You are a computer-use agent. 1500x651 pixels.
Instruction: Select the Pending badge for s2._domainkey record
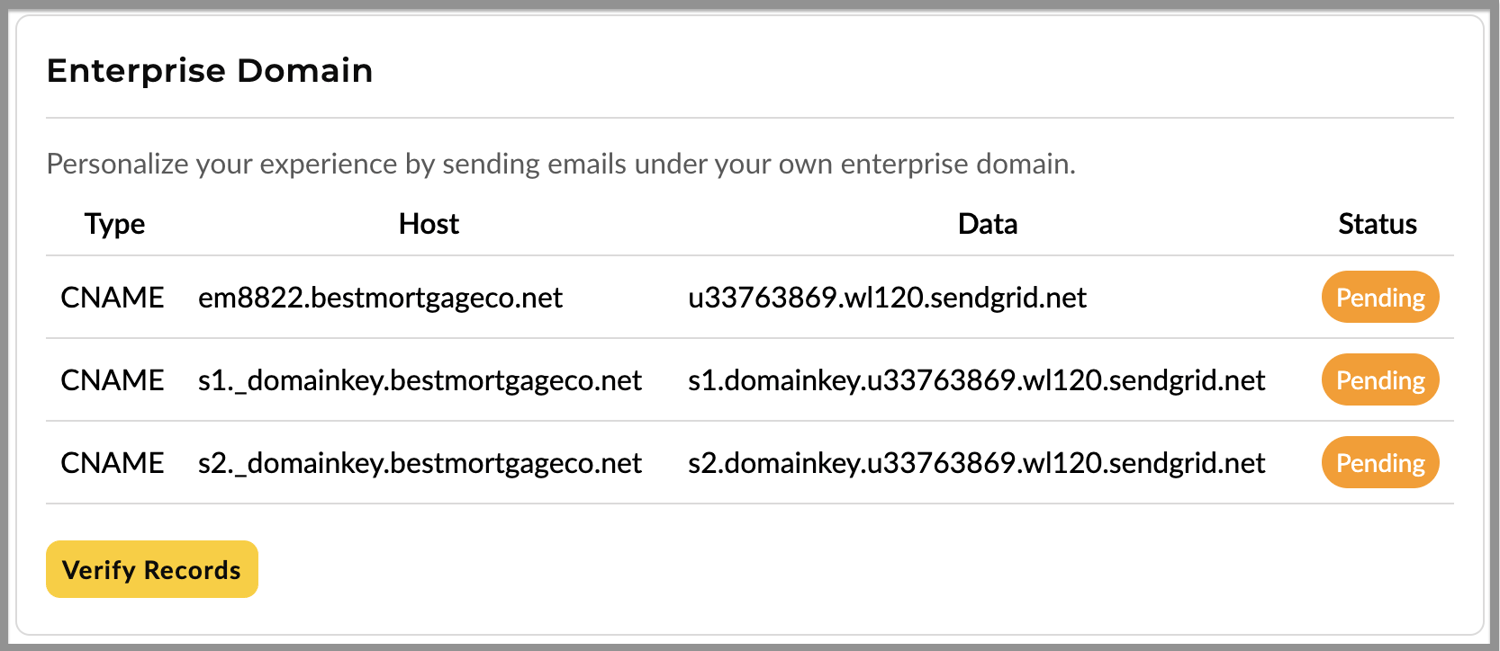[1380, 462]
